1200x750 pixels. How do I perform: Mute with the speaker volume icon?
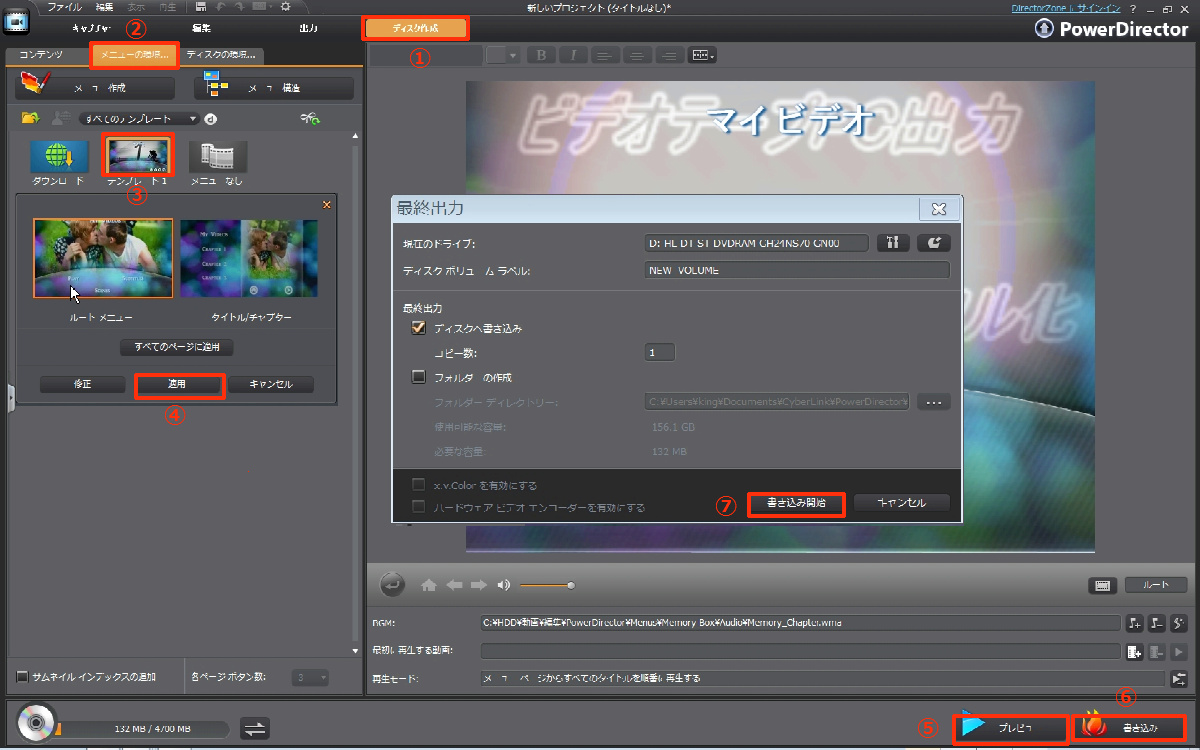pos(503,585)
